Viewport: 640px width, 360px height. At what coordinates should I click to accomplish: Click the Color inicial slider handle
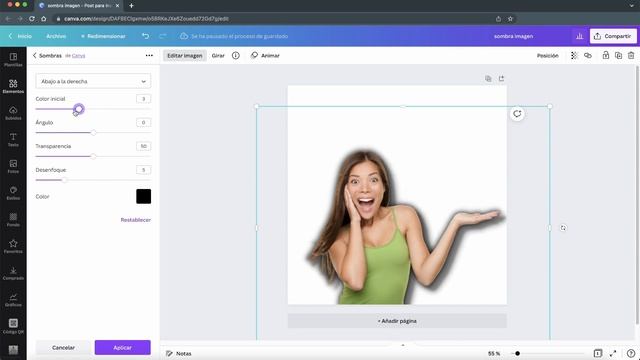(x=79, y=109)
